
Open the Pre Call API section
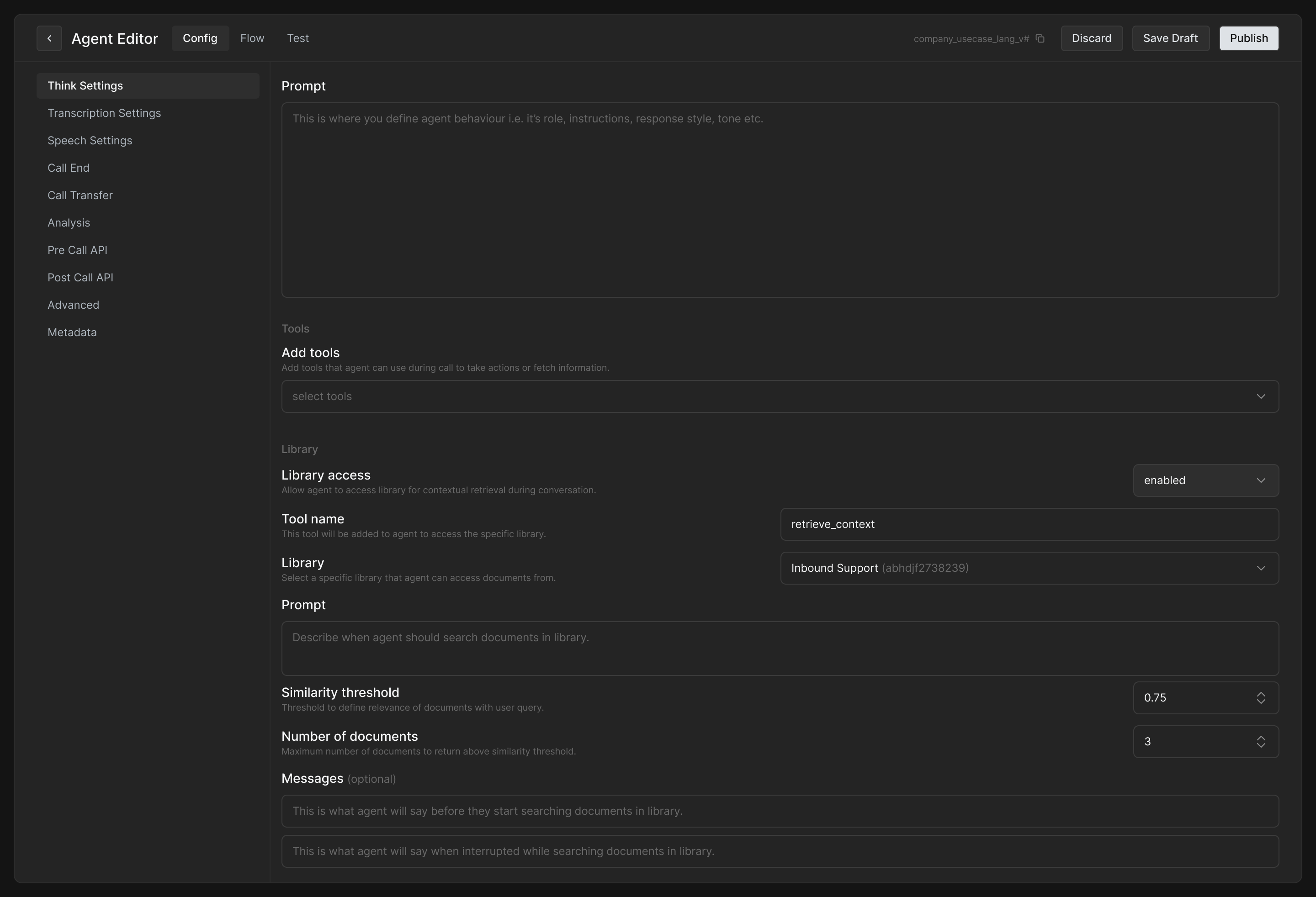(78, 250)
